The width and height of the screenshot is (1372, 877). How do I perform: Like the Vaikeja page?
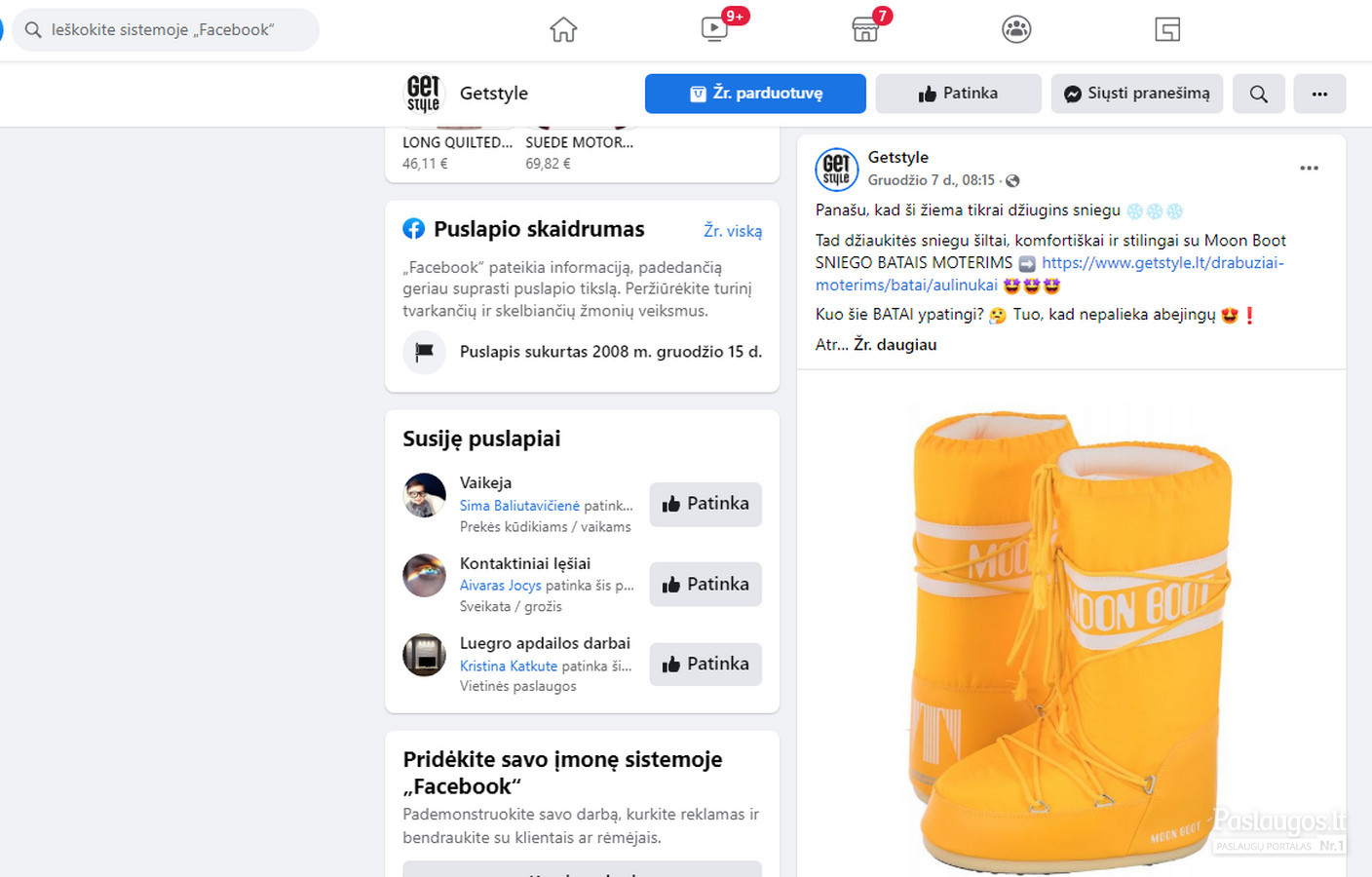pos(705,504)
